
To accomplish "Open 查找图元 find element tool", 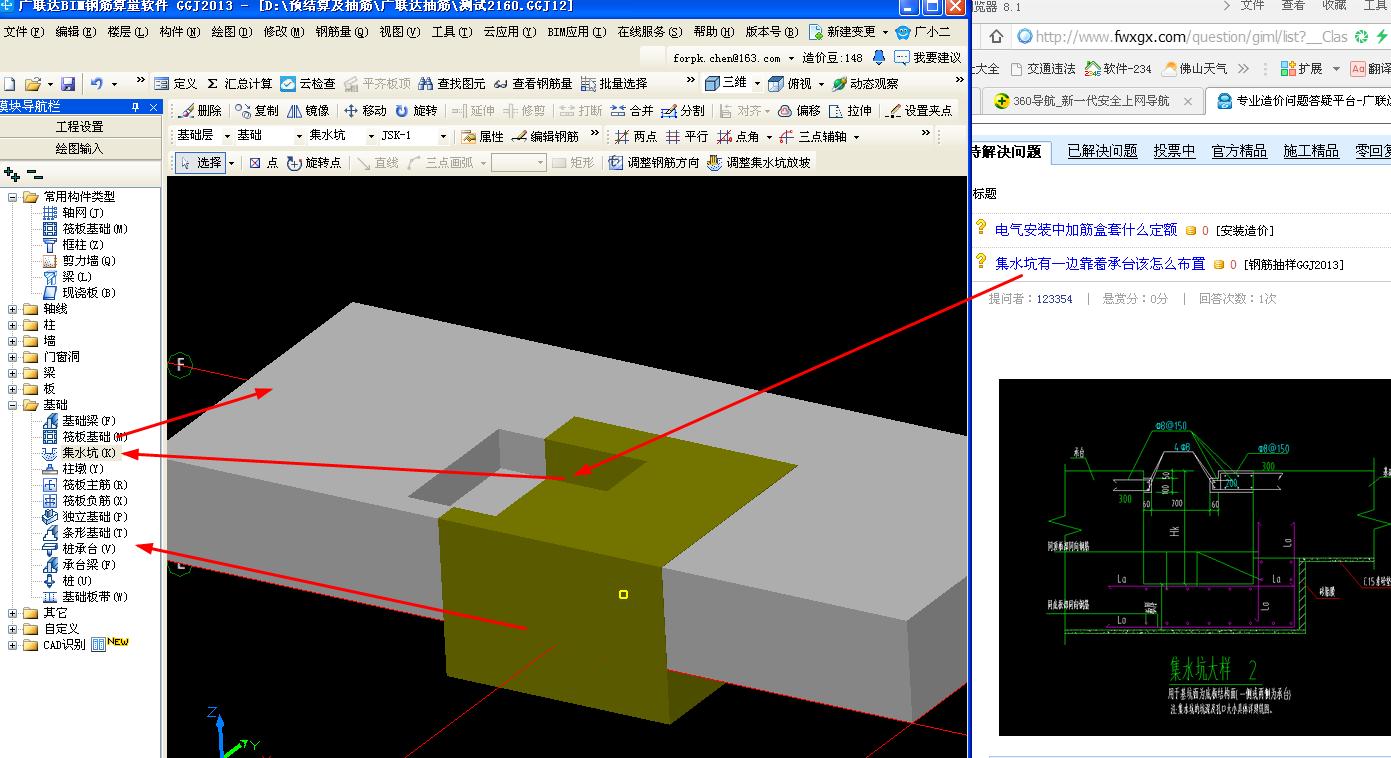I will (x=452, y=84).
